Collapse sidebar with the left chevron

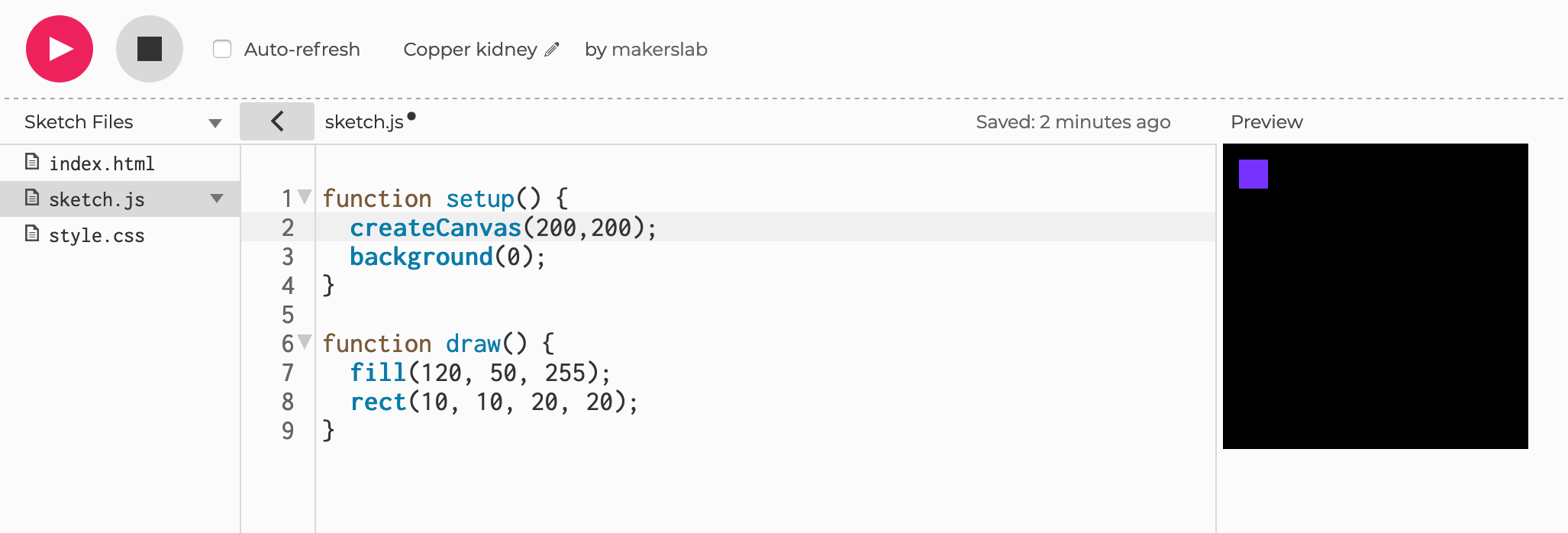click(277, 121)
